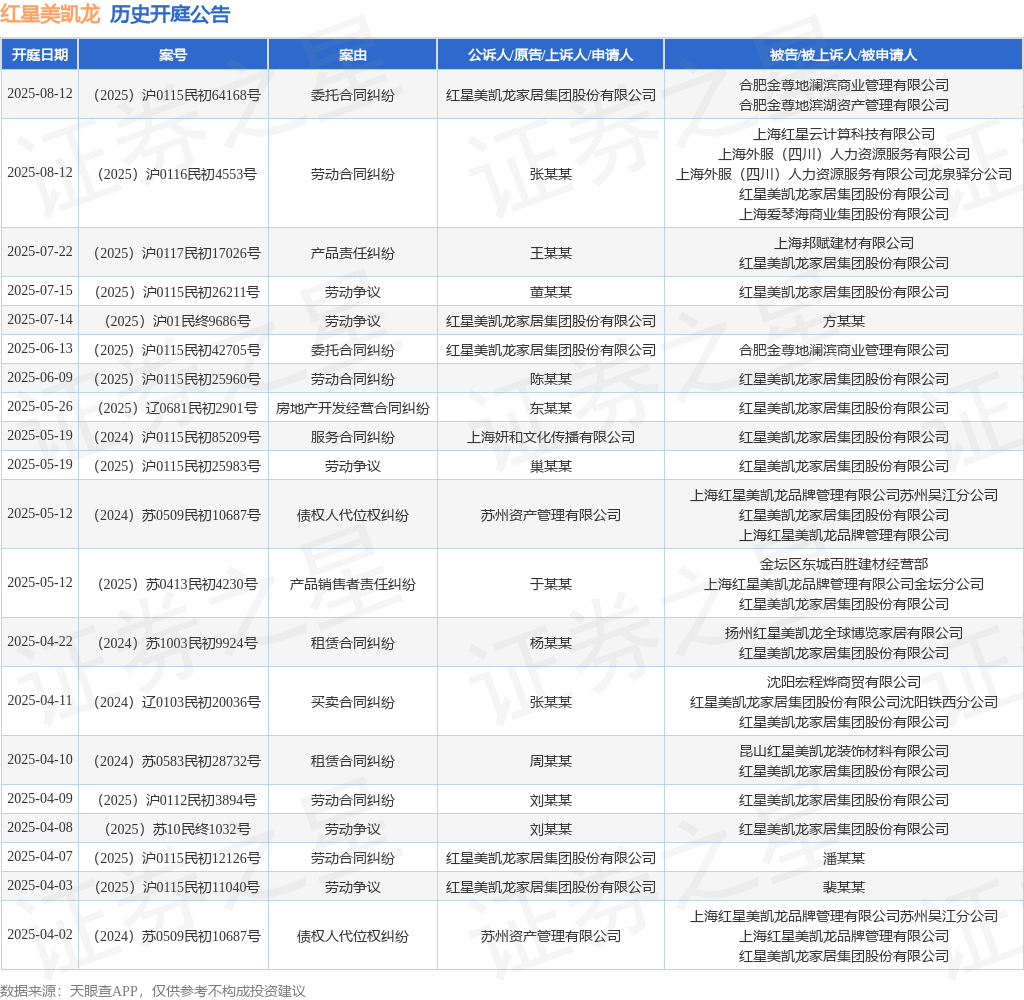
Task: Click defendant 沈阳宏程烨商贸有限公司
Action: click(x=844, y=683)
